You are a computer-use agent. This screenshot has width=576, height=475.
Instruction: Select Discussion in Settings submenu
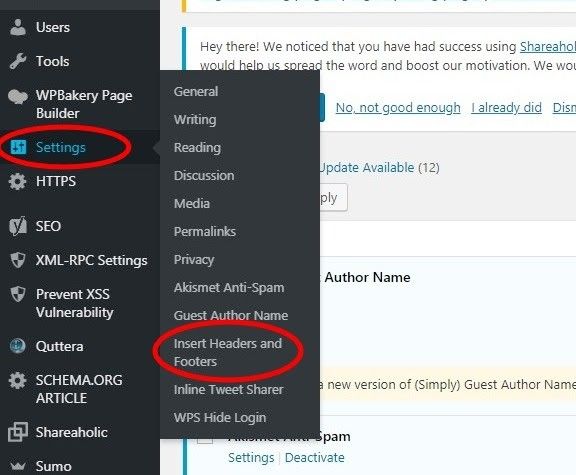pos(204,175)
